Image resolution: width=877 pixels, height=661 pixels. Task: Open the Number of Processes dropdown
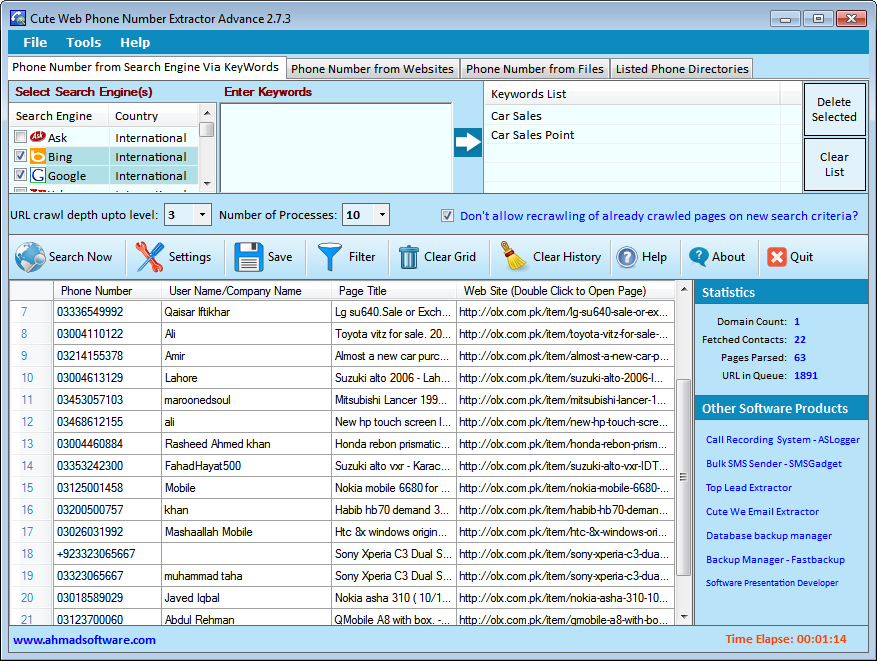pos(380,215)
